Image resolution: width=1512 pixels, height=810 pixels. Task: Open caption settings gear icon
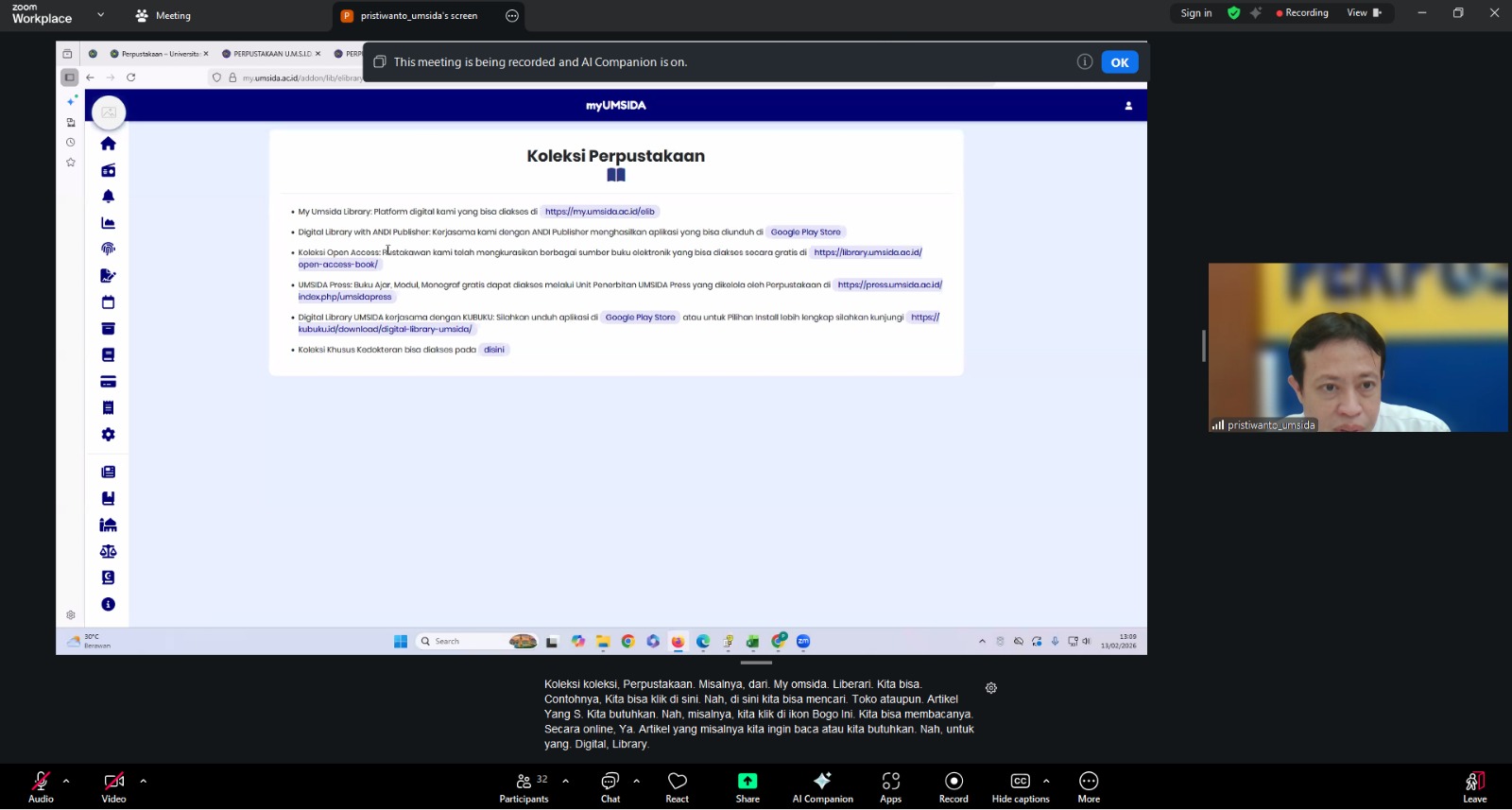tap(991, 688)
